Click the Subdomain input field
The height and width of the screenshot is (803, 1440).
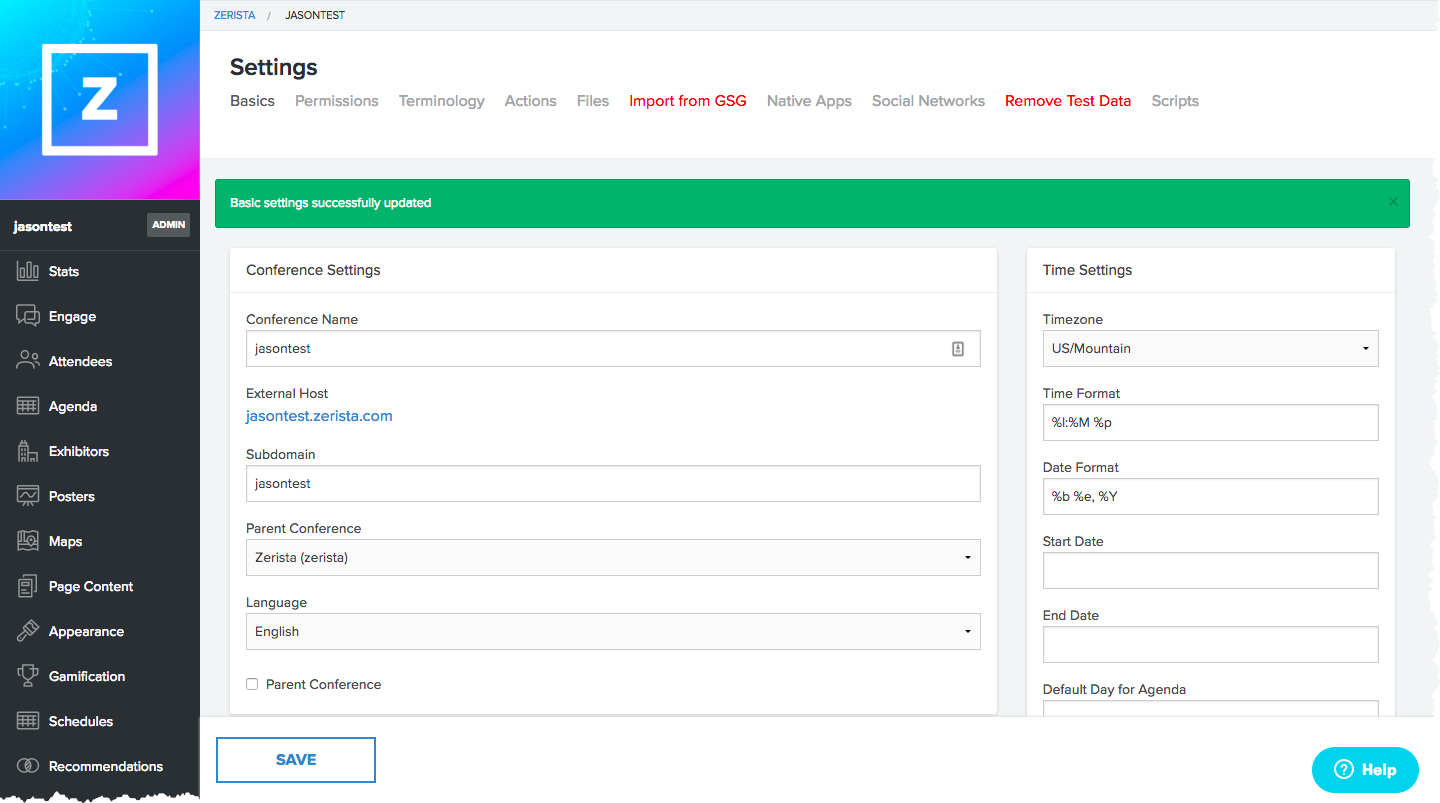click(x=613, y=483)
